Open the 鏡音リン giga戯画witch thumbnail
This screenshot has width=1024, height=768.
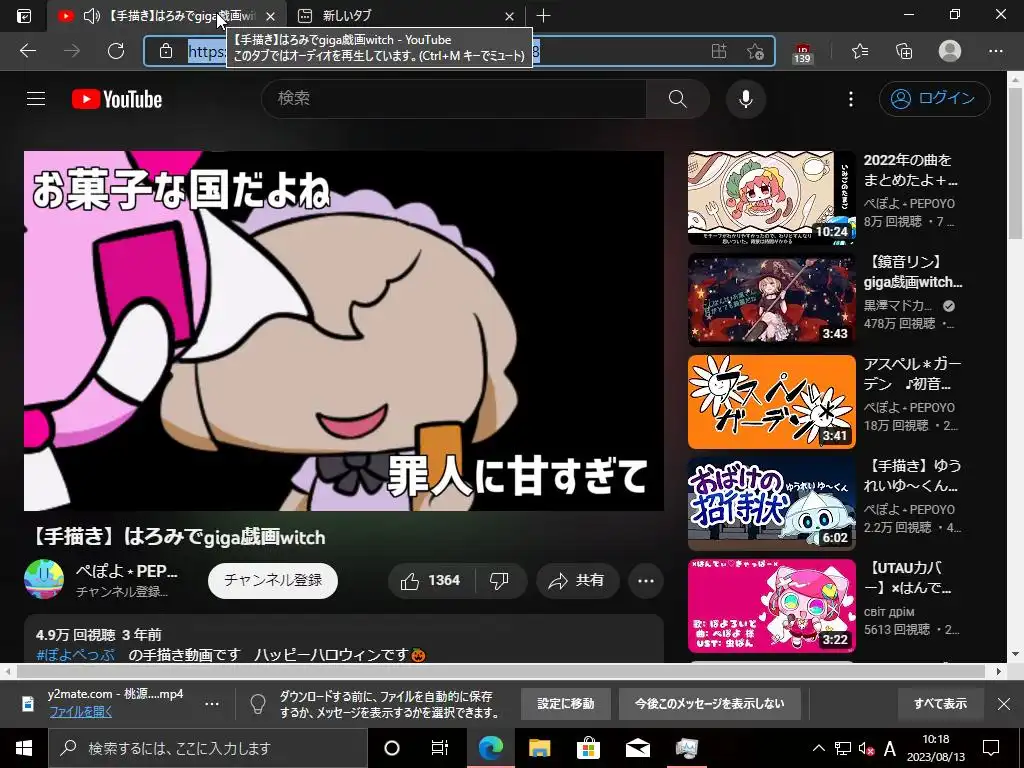(x=771, y=300)
